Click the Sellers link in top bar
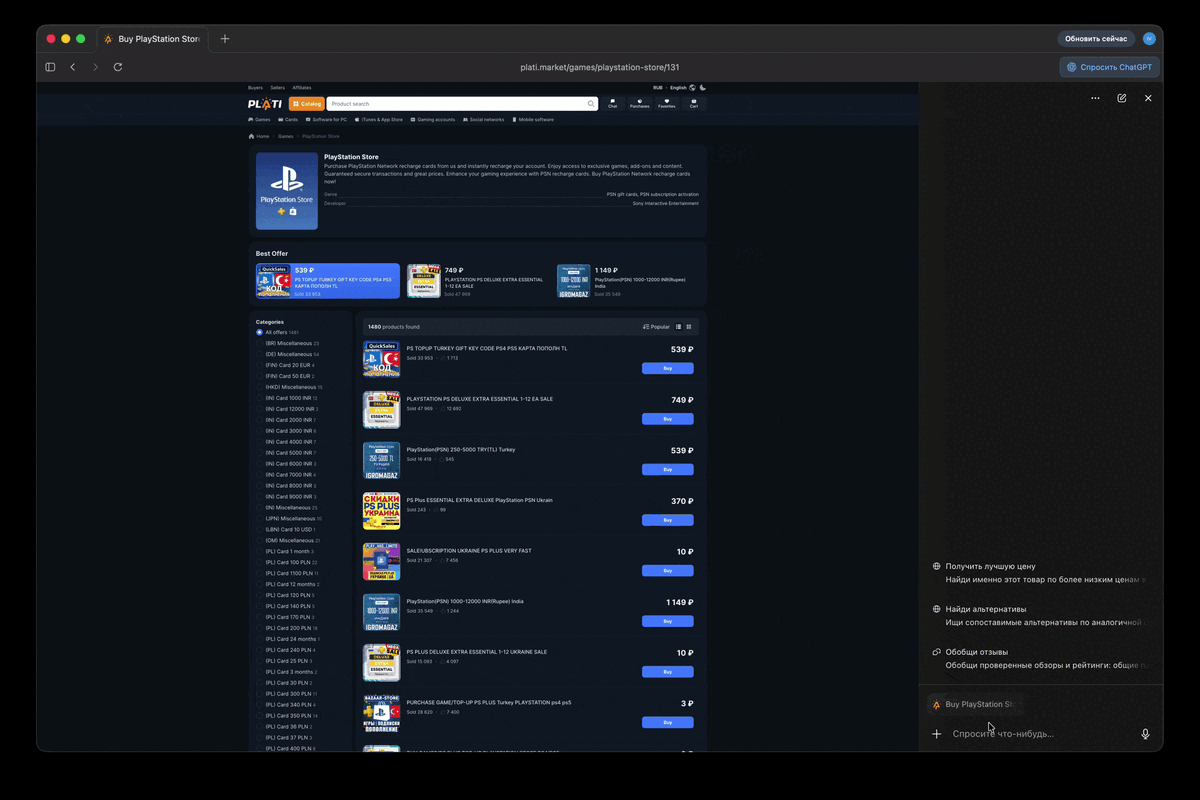 tap(278, 87)
